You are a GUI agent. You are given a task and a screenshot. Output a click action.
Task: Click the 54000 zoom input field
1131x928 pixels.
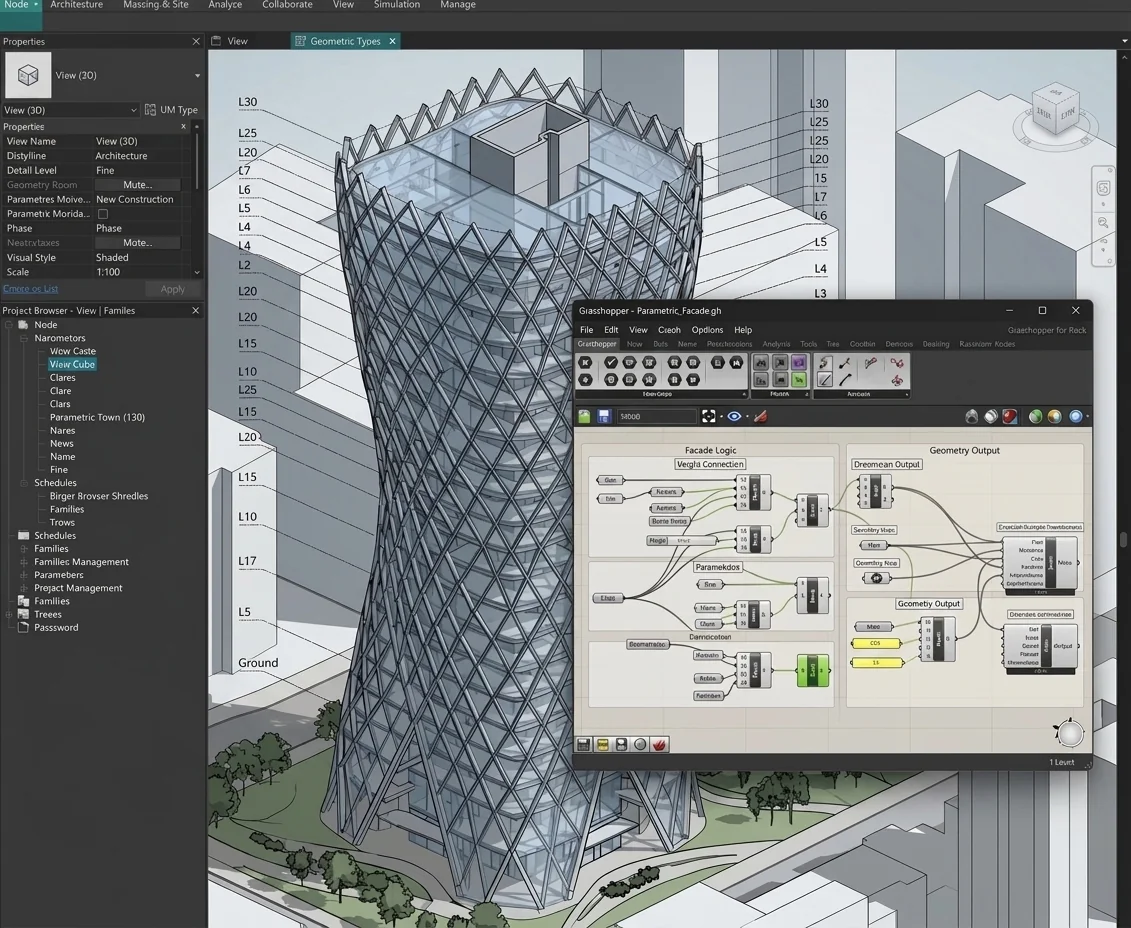click(656, 416)
